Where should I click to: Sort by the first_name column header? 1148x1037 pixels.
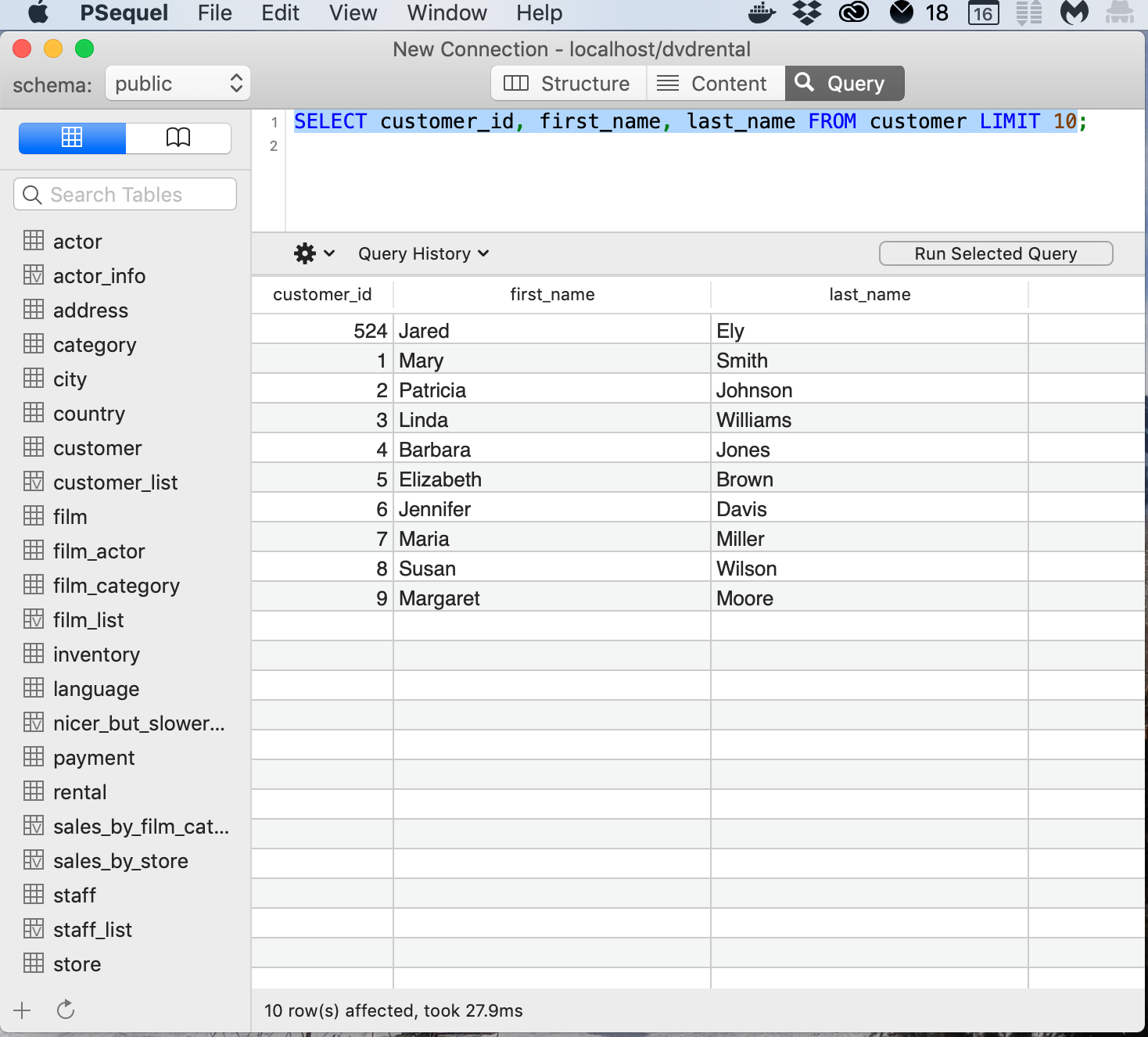[x=552, y=295]
